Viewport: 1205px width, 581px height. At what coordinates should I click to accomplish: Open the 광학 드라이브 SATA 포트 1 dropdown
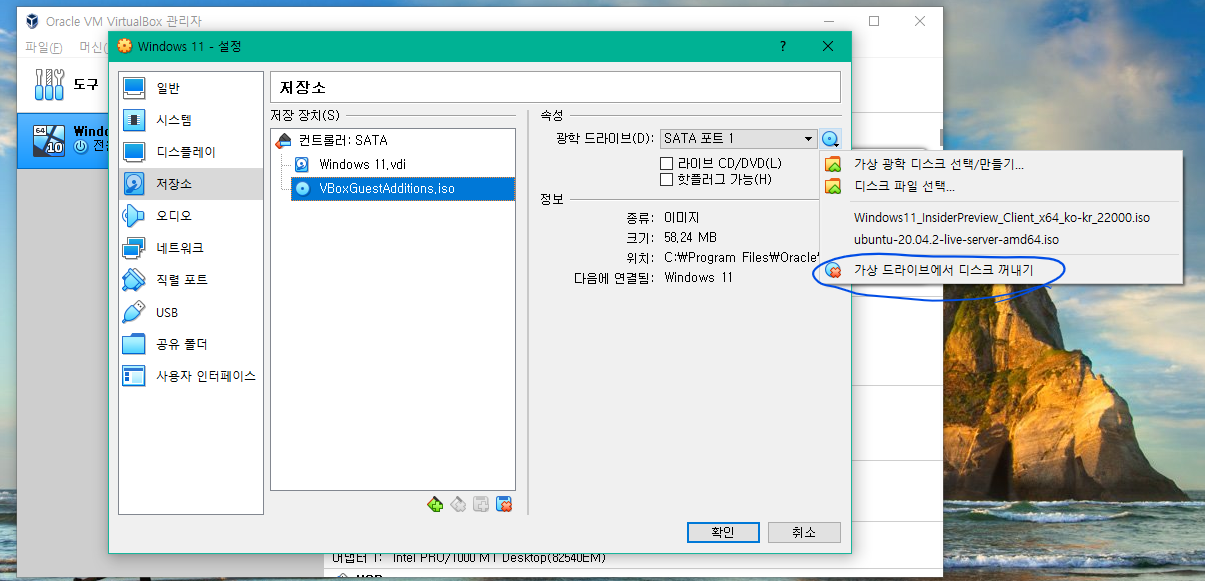point(738,138)
